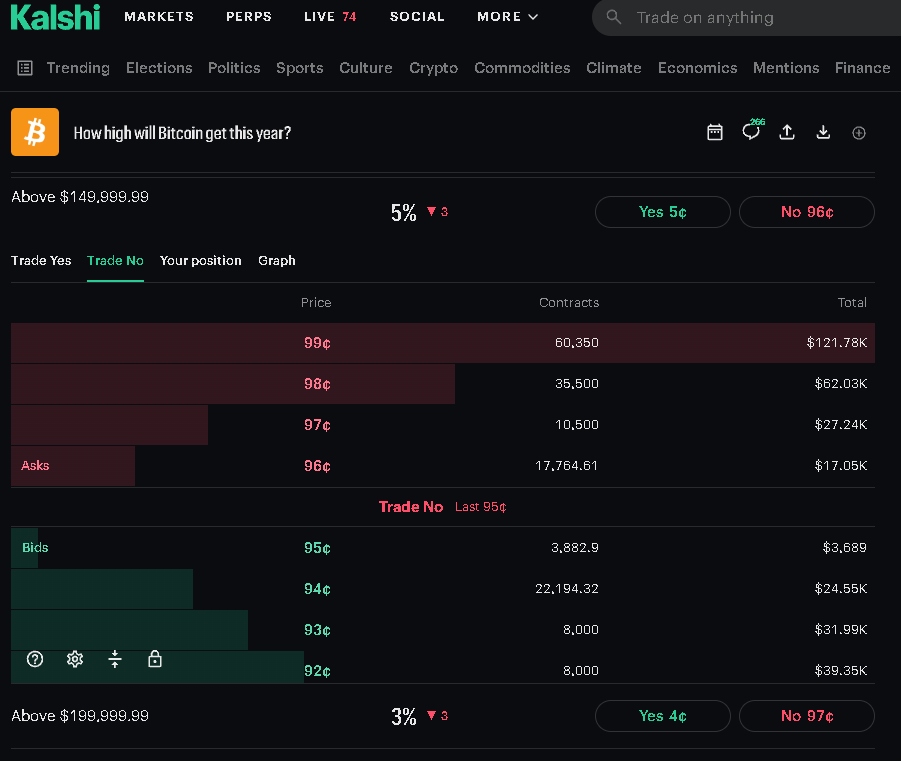Click the Kalshi logo
This screenshot has height=761, width=901.
coord(55,17)
